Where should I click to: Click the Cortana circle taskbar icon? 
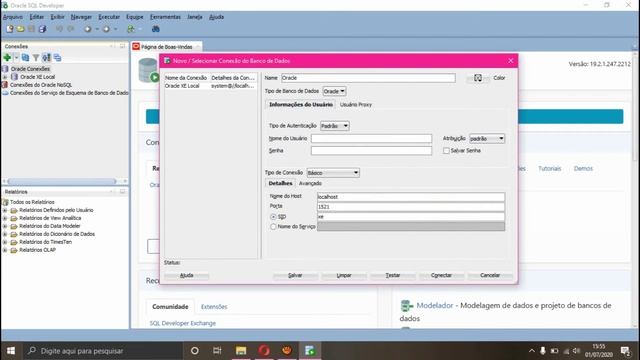point(195,351)
